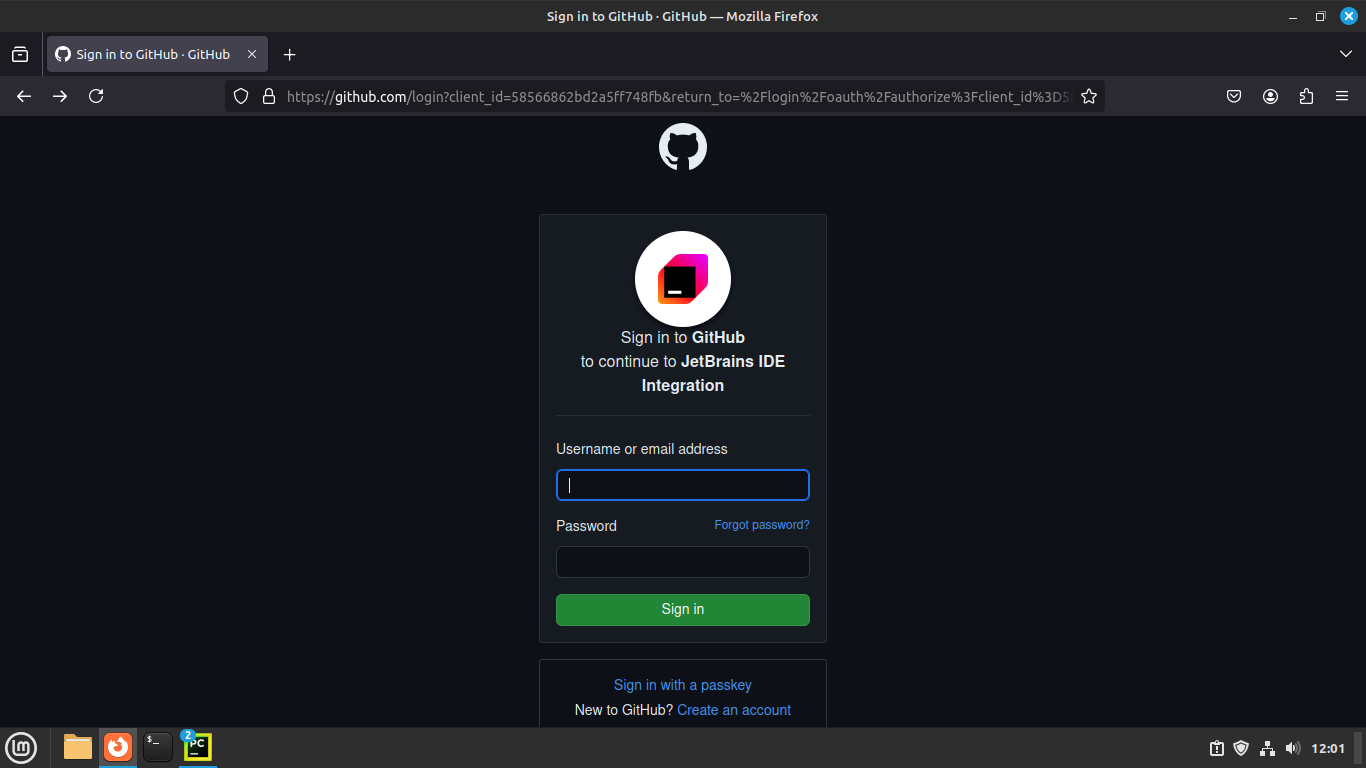
Task: Click the green Sign in button
Action: [683, 610]
